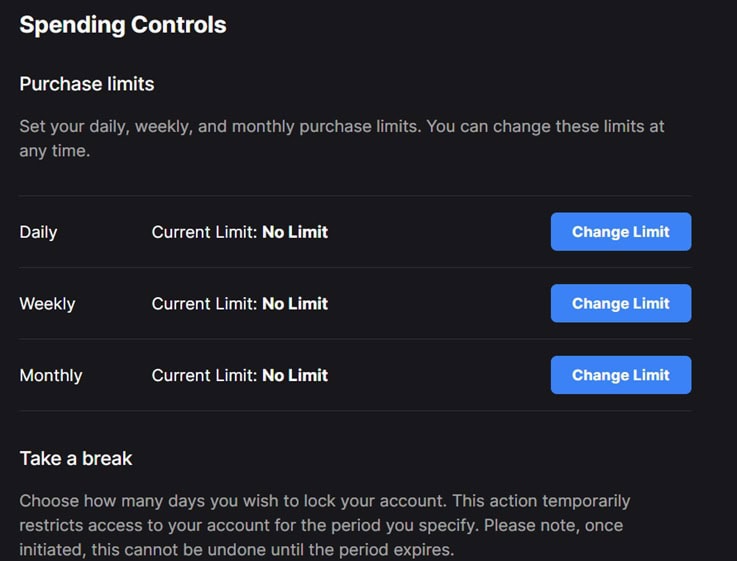Click the "Set your daily, weekly" description text
Screen dimensions: 737x561
tap(341, 127)
